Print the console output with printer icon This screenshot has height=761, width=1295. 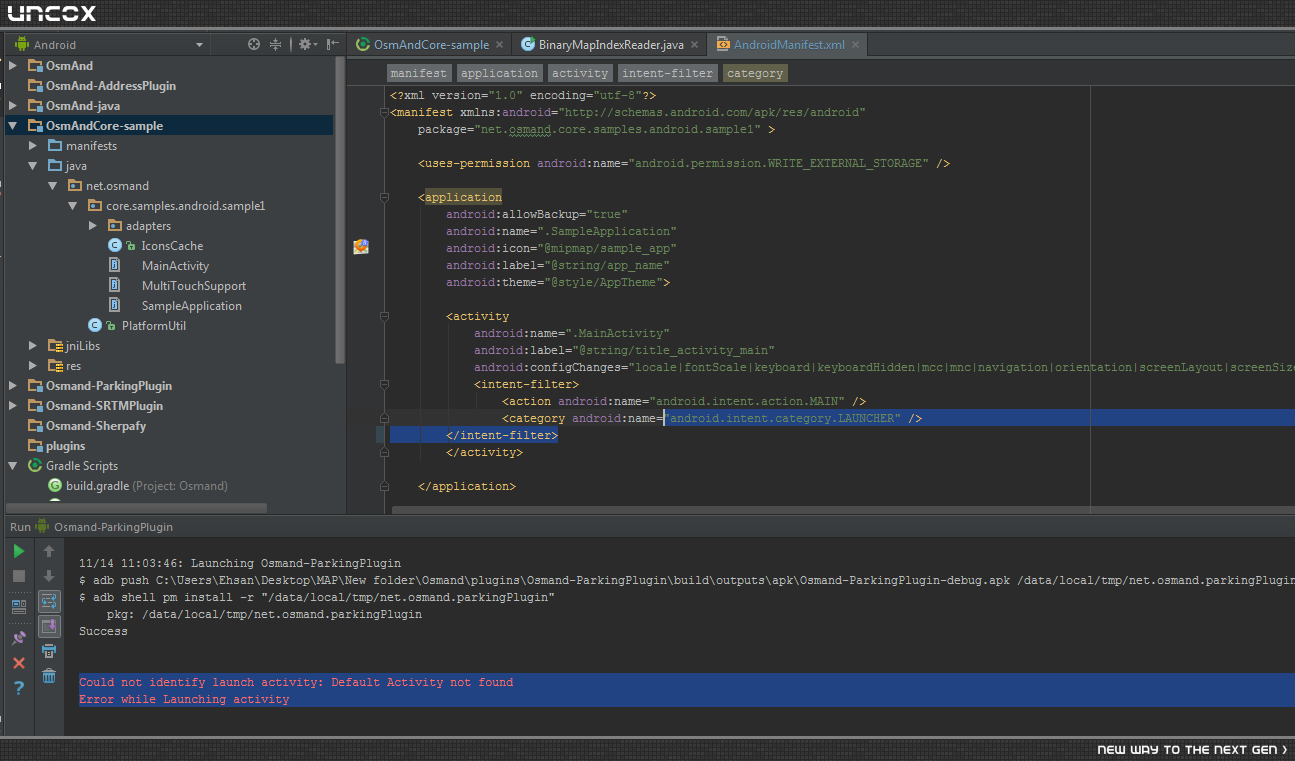click(49, 651)
